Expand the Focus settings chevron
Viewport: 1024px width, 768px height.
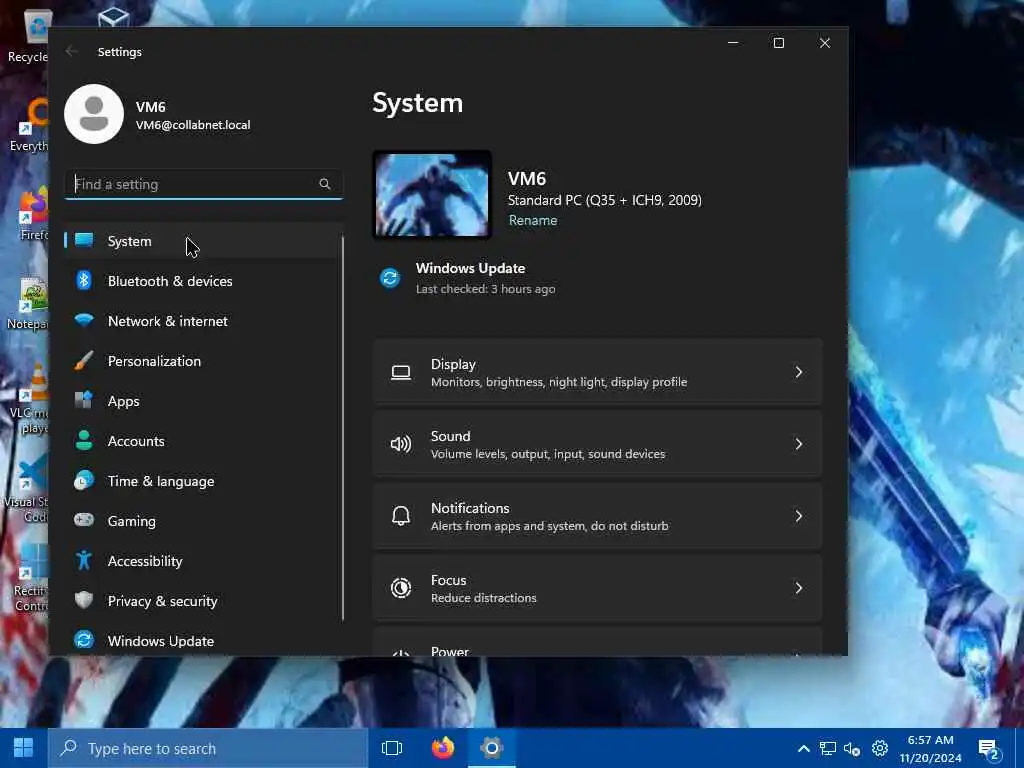(799, 588)
